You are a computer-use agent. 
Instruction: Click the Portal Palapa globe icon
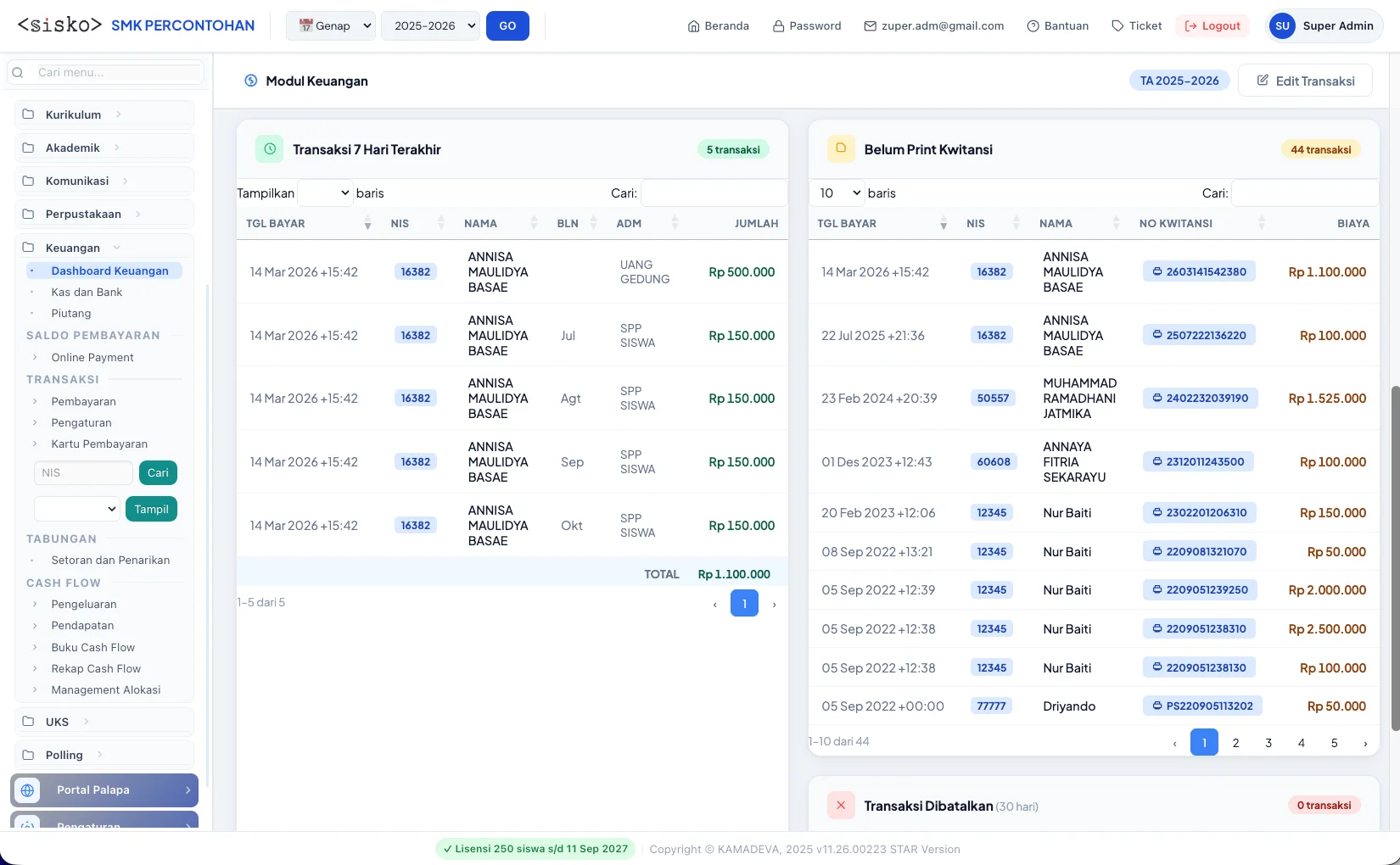pos(28,790)
